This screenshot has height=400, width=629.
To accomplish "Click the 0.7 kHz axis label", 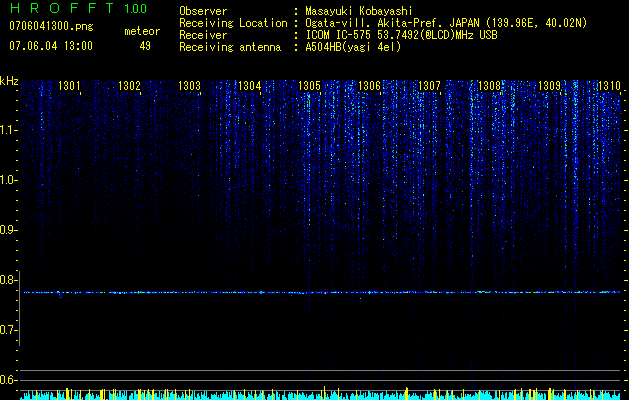I will click(8, 330).
